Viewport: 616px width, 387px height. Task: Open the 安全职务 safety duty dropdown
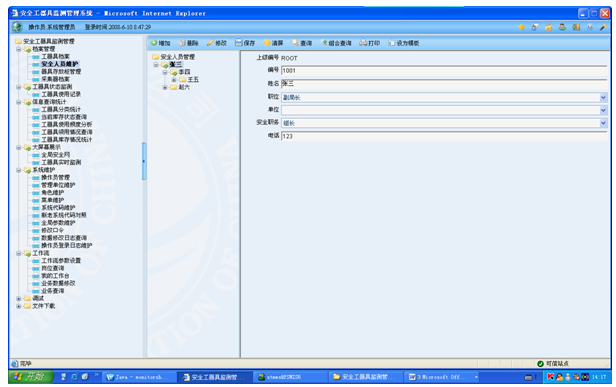pyautogui.click(x=603, y=123)
